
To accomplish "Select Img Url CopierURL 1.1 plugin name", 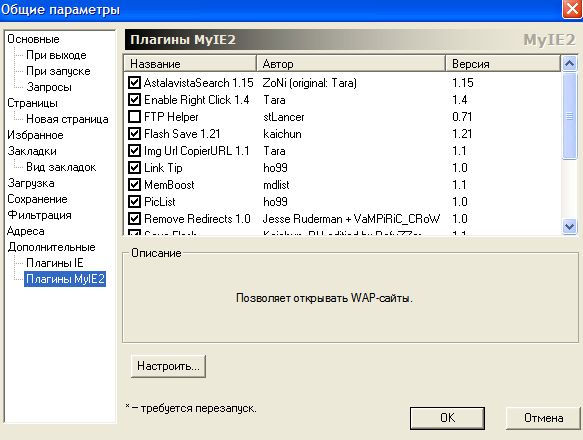I will (197, 151).
